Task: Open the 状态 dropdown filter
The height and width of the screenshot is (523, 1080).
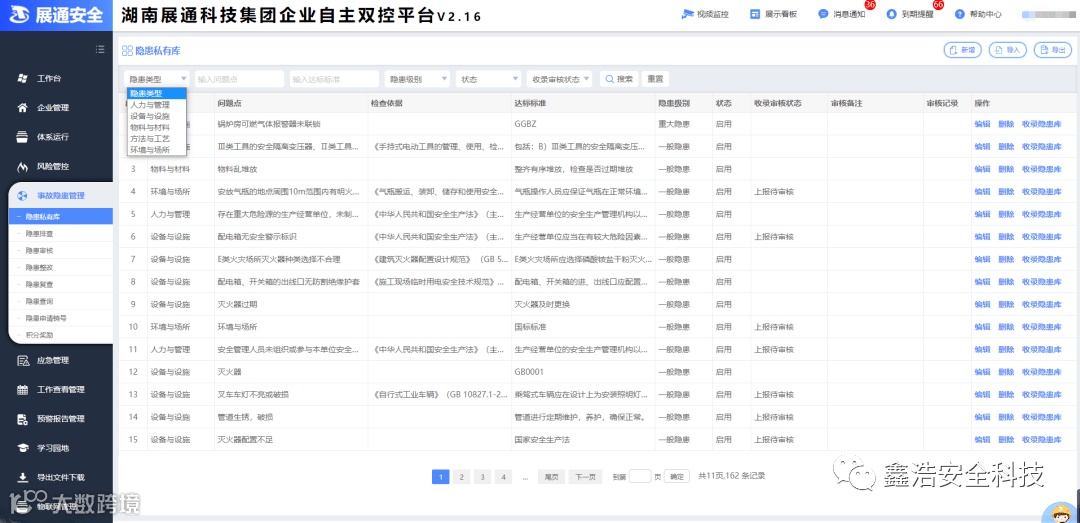Action: point(488,79)
